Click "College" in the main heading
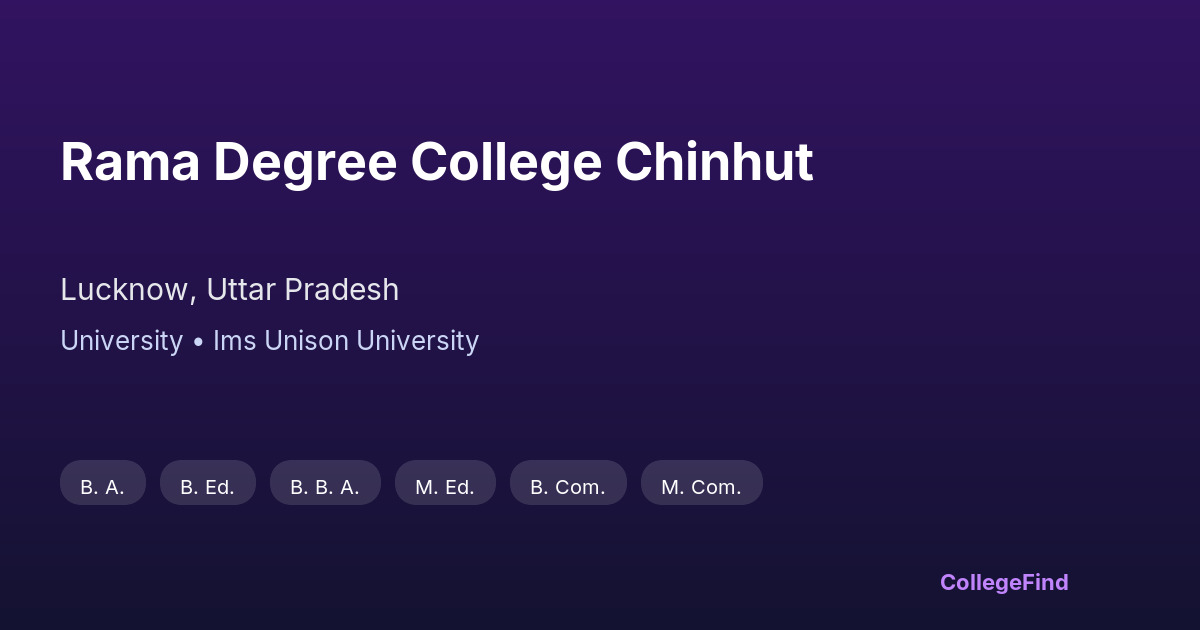Screen dimensions: 1200x630 click(x=506, y=162)
